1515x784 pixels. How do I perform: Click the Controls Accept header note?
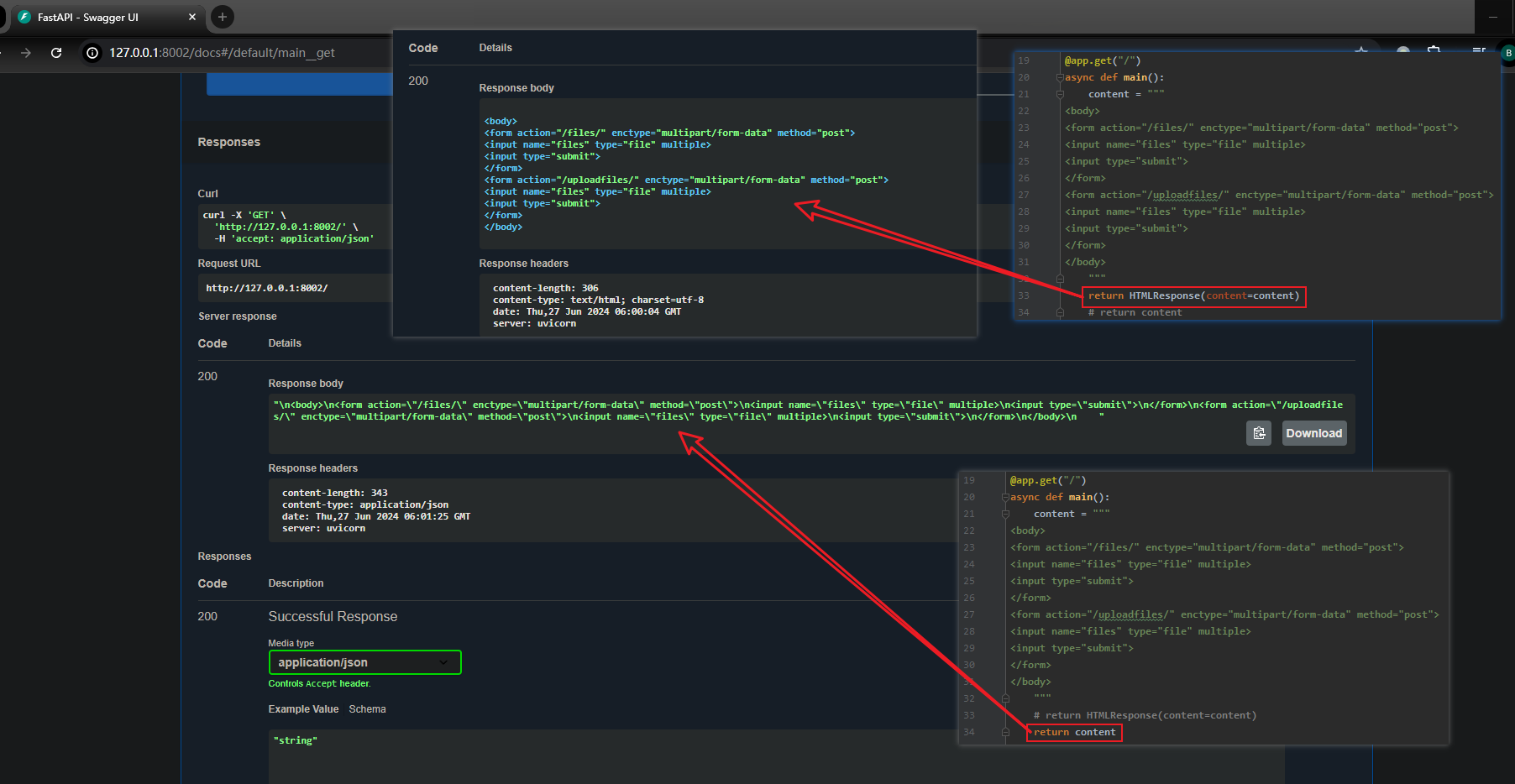click(319, 684)
